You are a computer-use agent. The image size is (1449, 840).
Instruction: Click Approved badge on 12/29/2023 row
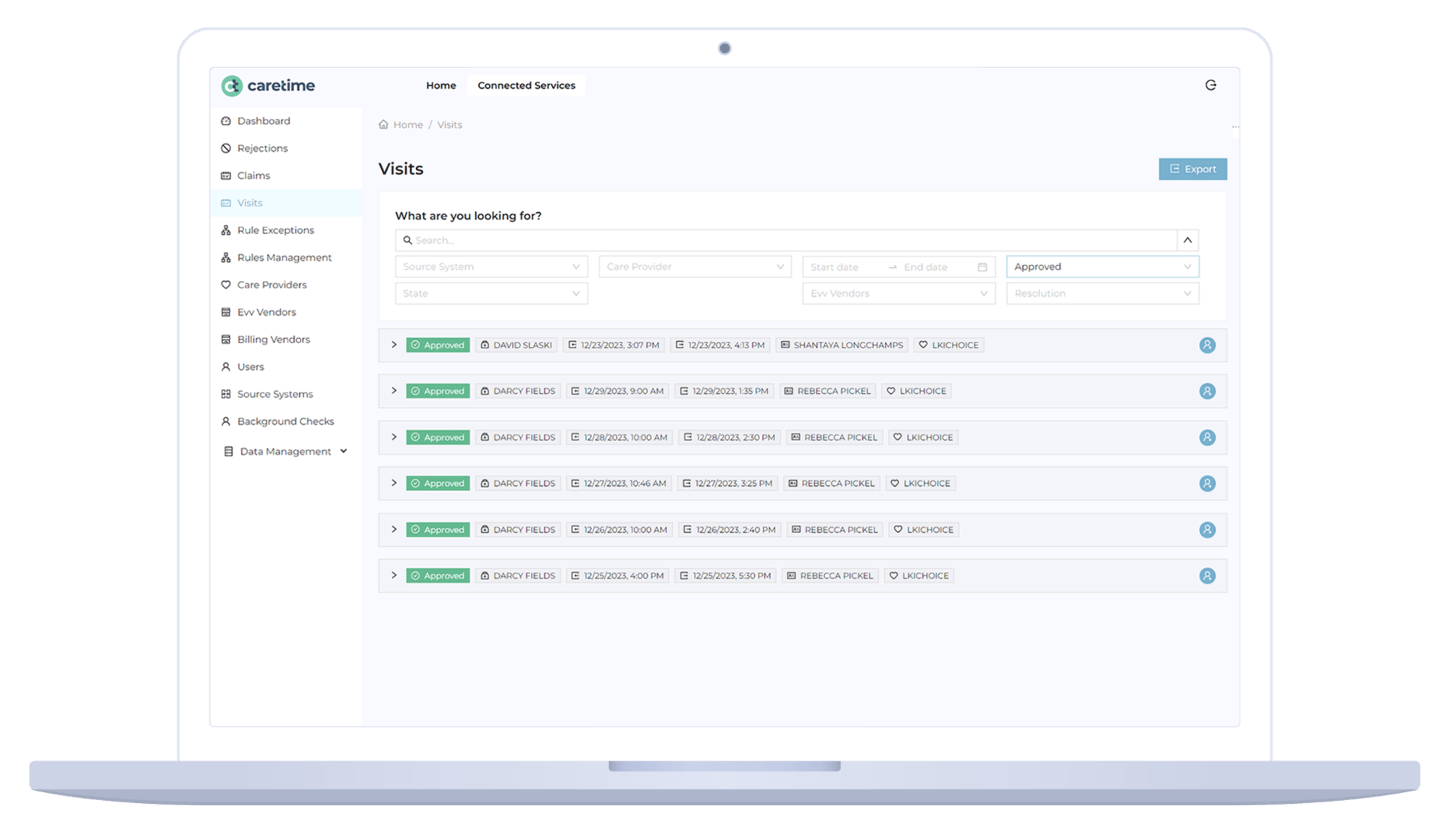pyautogui.click(x=438, y=391)
